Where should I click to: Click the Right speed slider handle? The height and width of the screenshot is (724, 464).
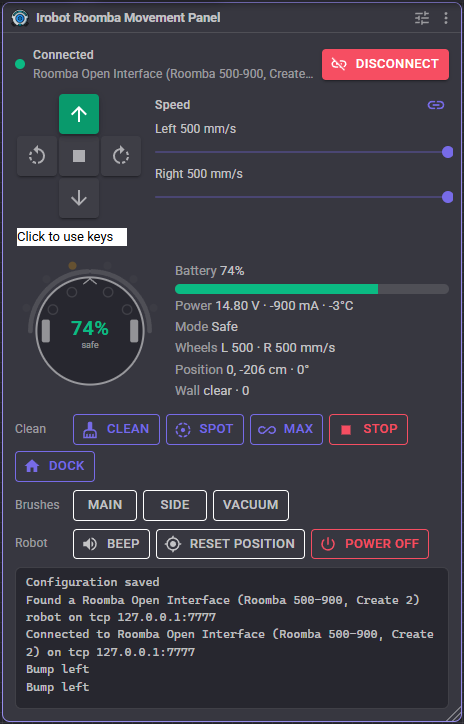(x=447, y=197)
